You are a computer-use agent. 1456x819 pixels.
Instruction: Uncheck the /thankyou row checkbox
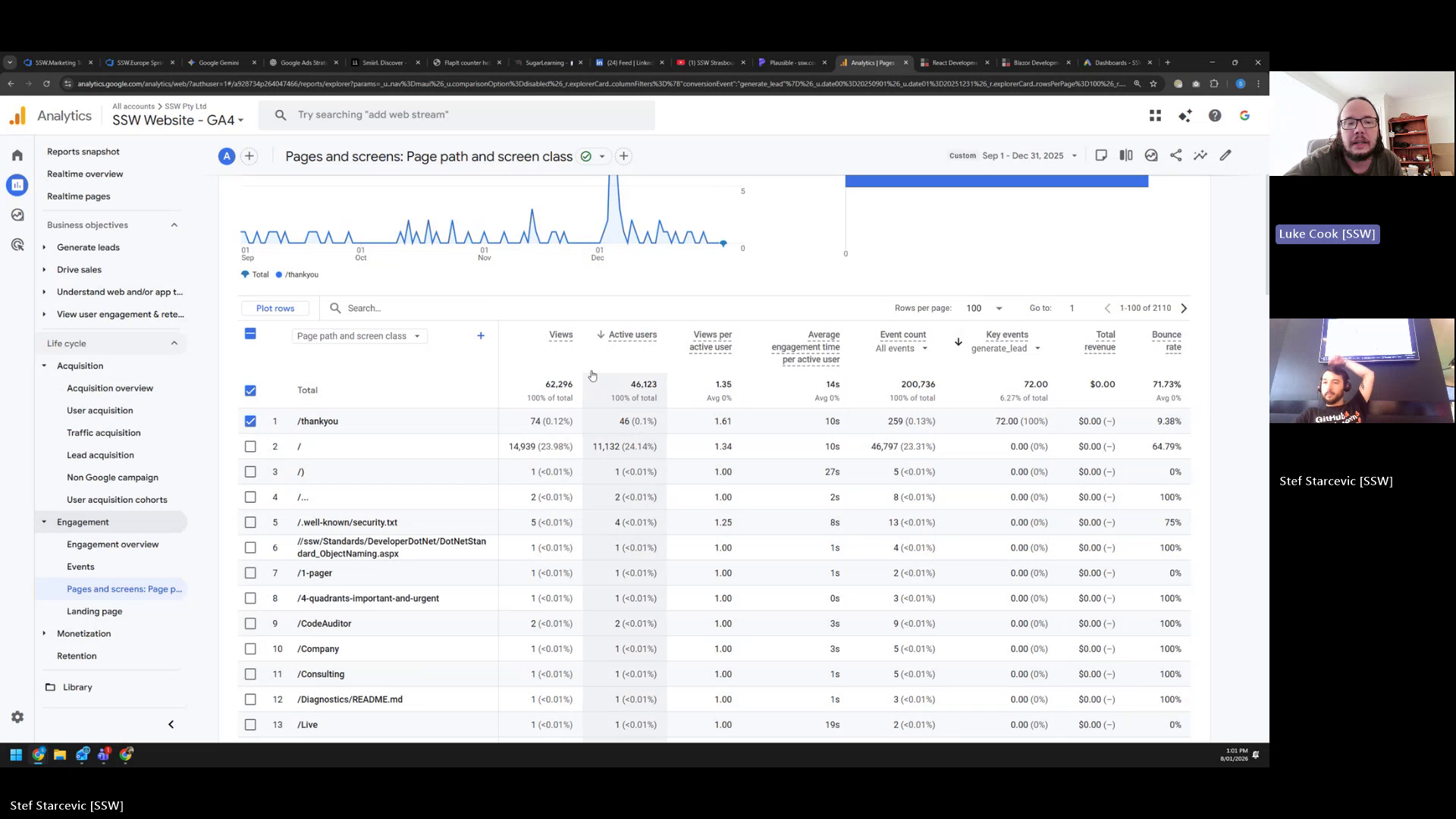click(x=250, y=421)
